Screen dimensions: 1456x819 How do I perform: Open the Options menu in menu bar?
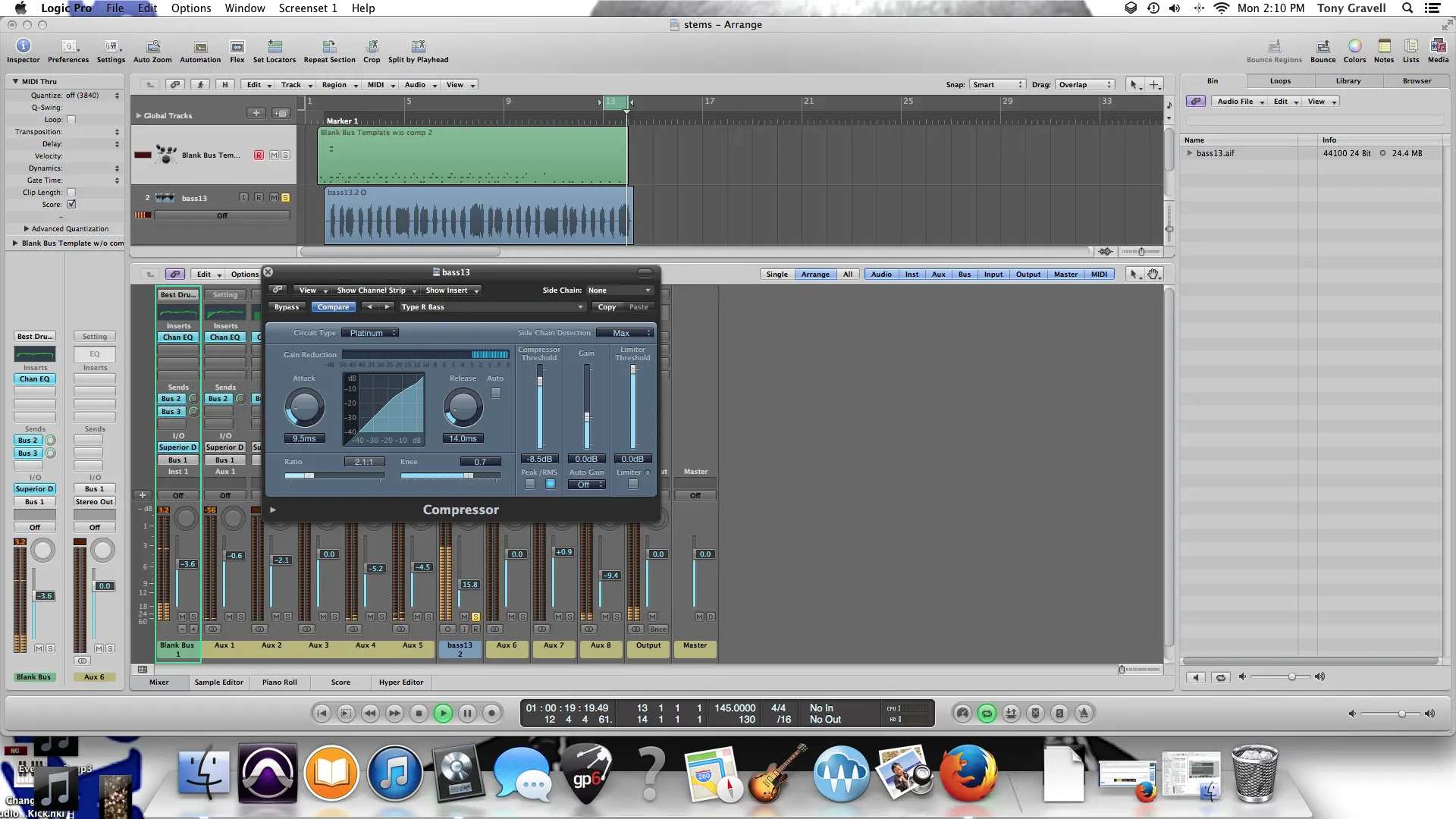(x=191, y=8)
